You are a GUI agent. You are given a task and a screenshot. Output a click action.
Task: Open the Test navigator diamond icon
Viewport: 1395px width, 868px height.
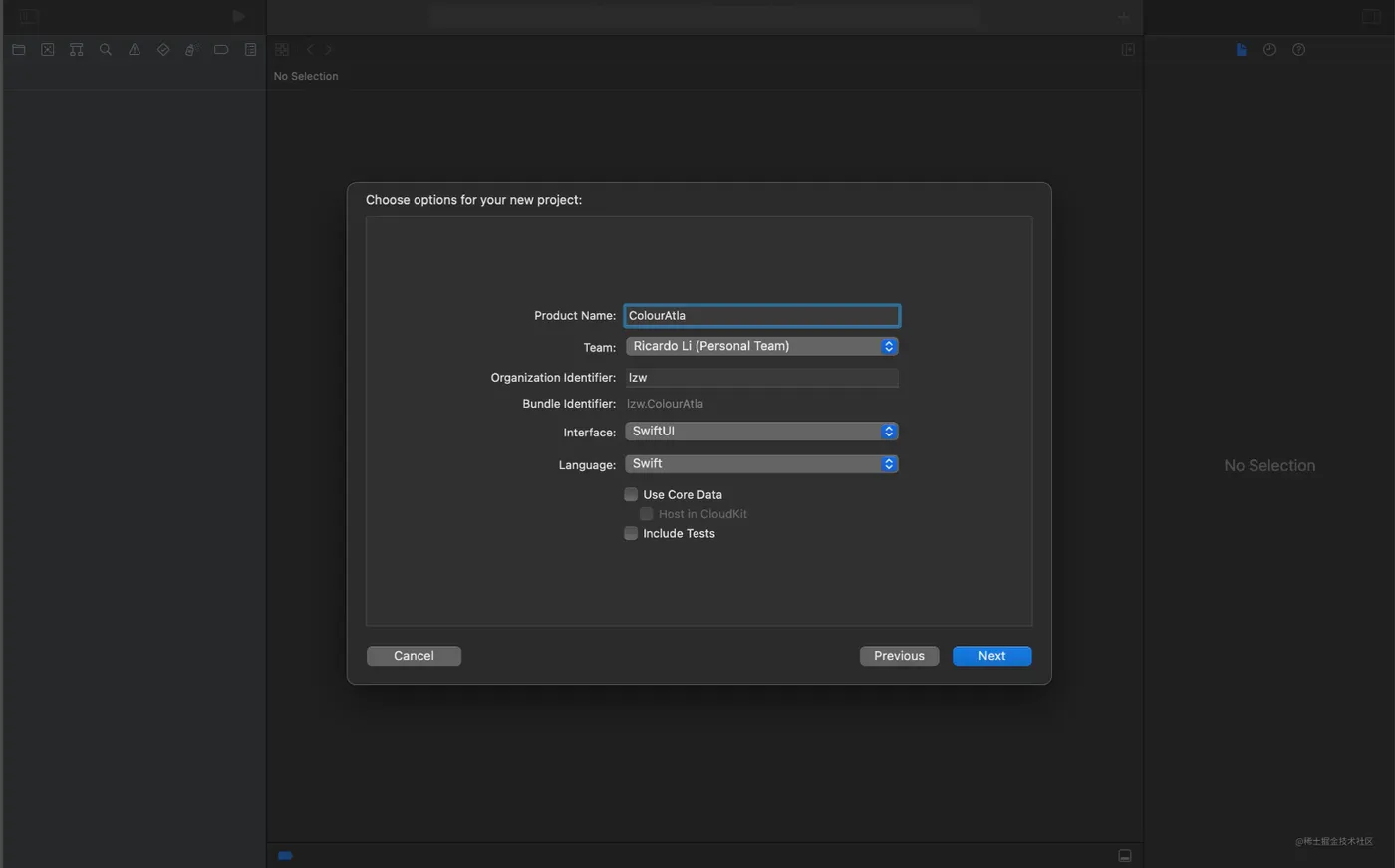point(163,49)
